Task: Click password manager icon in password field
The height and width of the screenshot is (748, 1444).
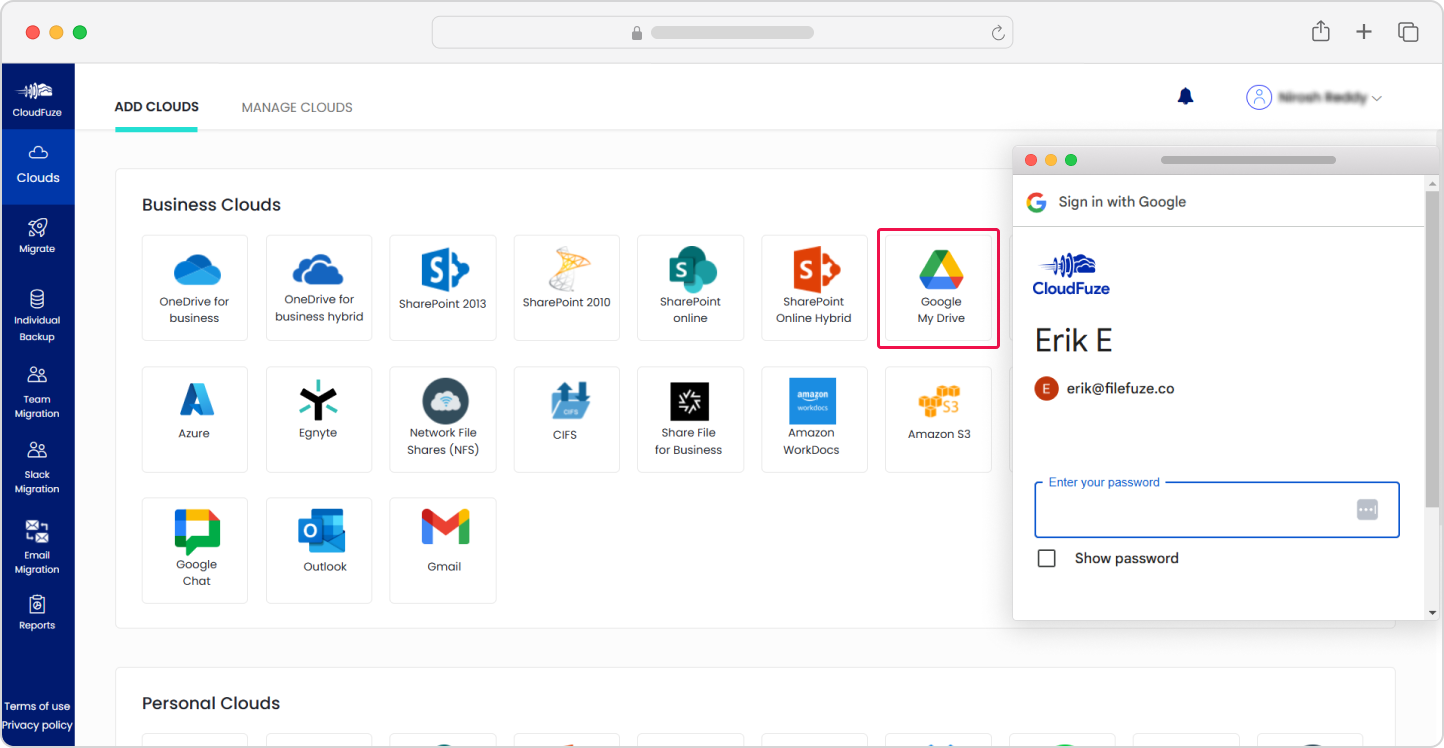Action: pyautogui.click(x=1367, y=510)
